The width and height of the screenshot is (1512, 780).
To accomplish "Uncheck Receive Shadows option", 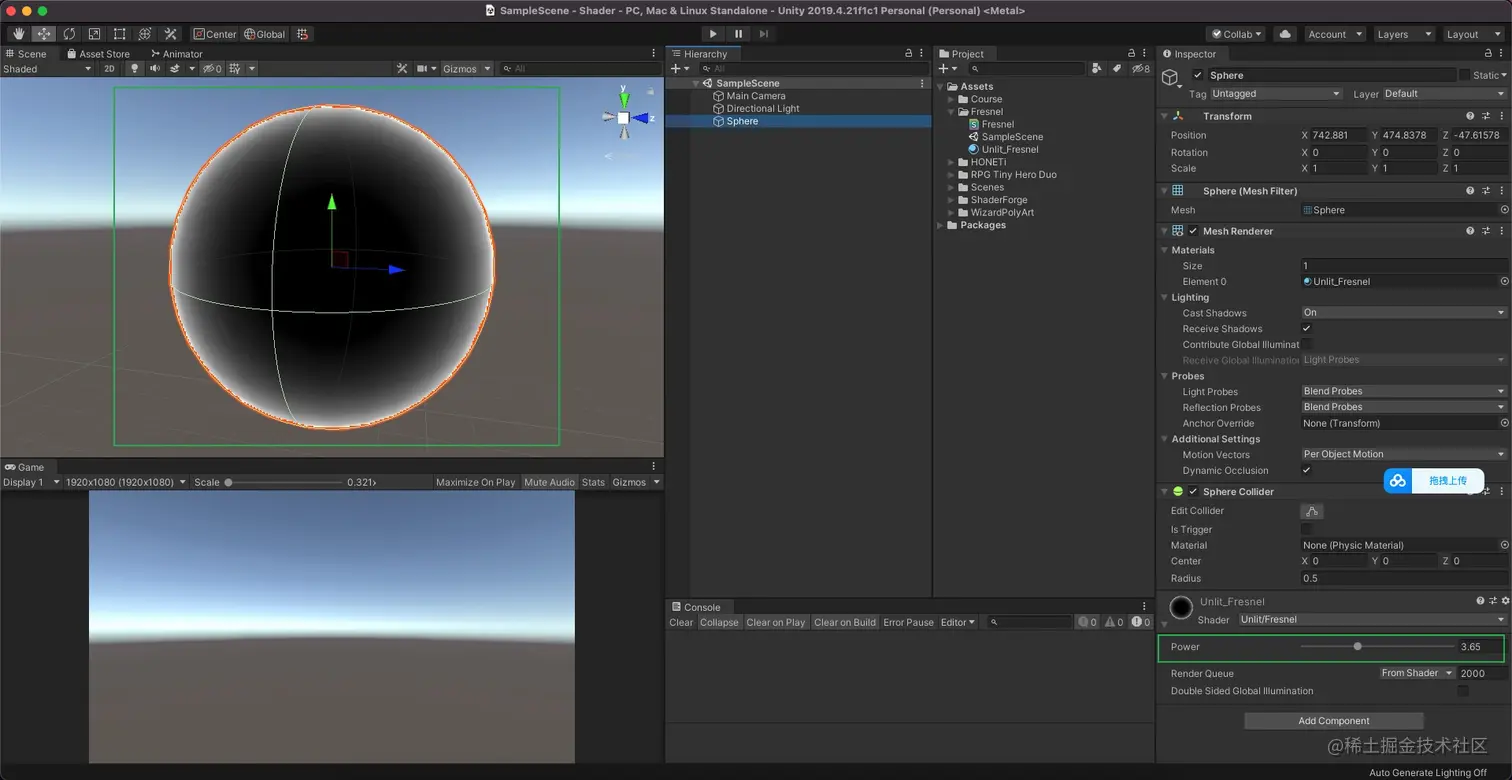I will pyautogui.click(x=1307, y=328).
